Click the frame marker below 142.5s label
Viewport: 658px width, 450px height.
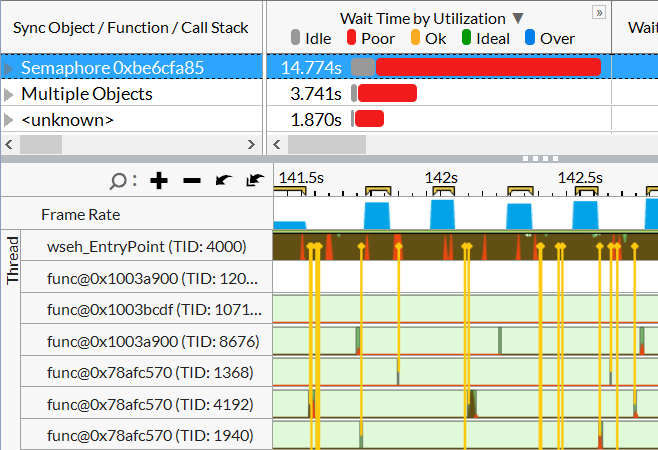point(586,191)
